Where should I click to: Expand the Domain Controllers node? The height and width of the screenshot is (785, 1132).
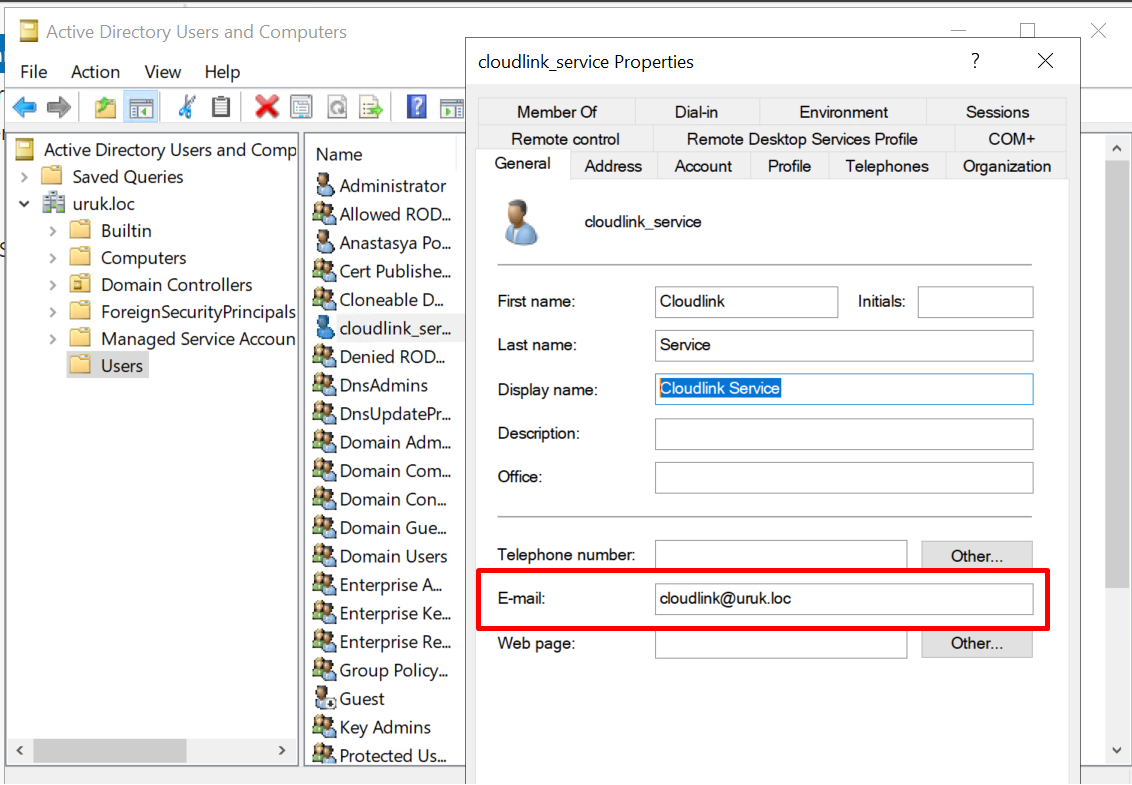(53, 285)
